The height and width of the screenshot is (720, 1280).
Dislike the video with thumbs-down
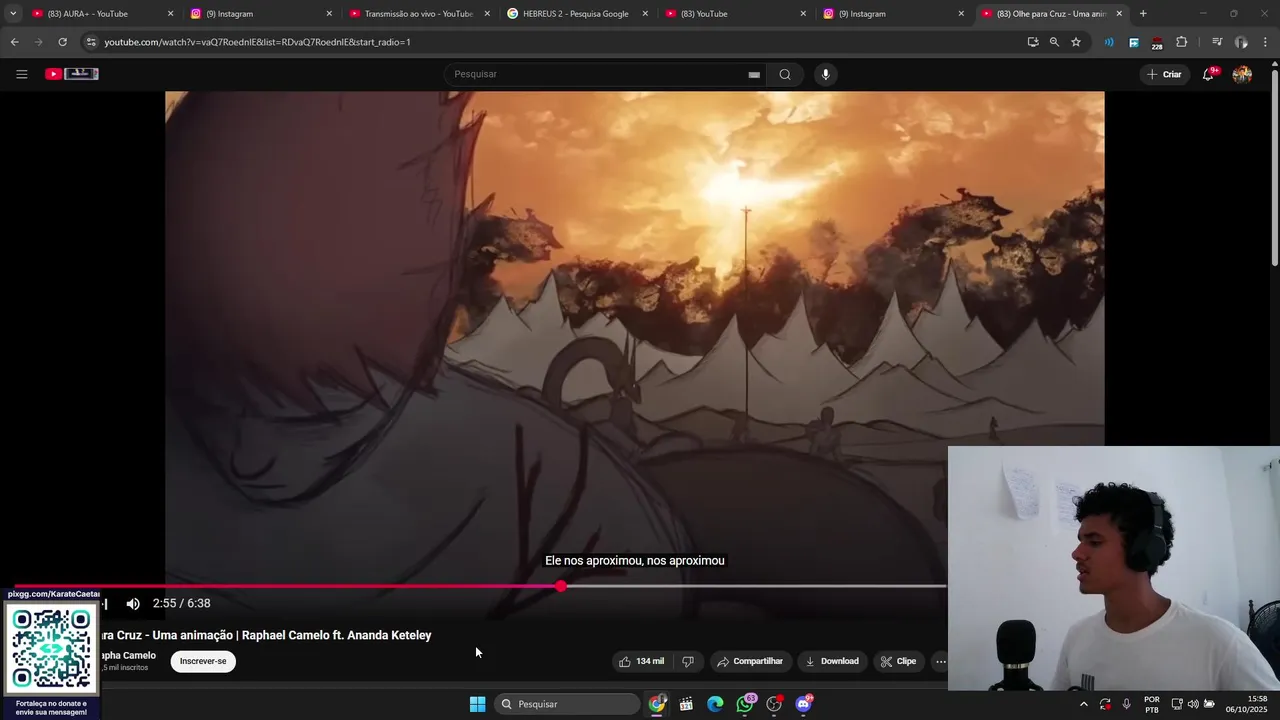688,661
